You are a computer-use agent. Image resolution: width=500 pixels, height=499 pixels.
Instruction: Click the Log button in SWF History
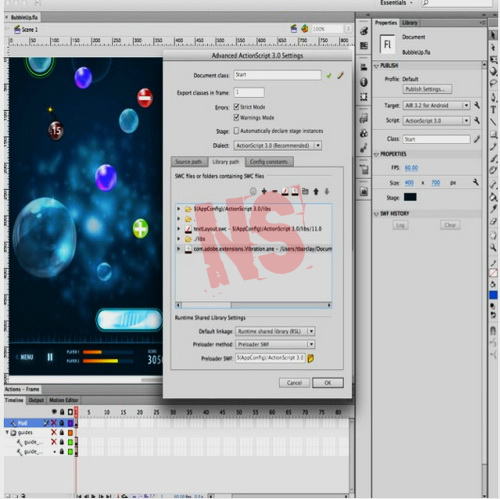[x=400, y=225]
